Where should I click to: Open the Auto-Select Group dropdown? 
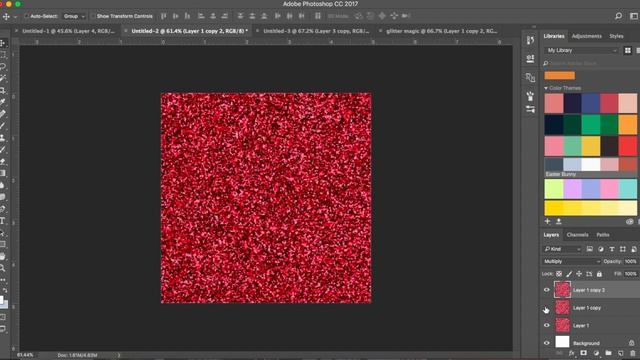tap(74, 16)
